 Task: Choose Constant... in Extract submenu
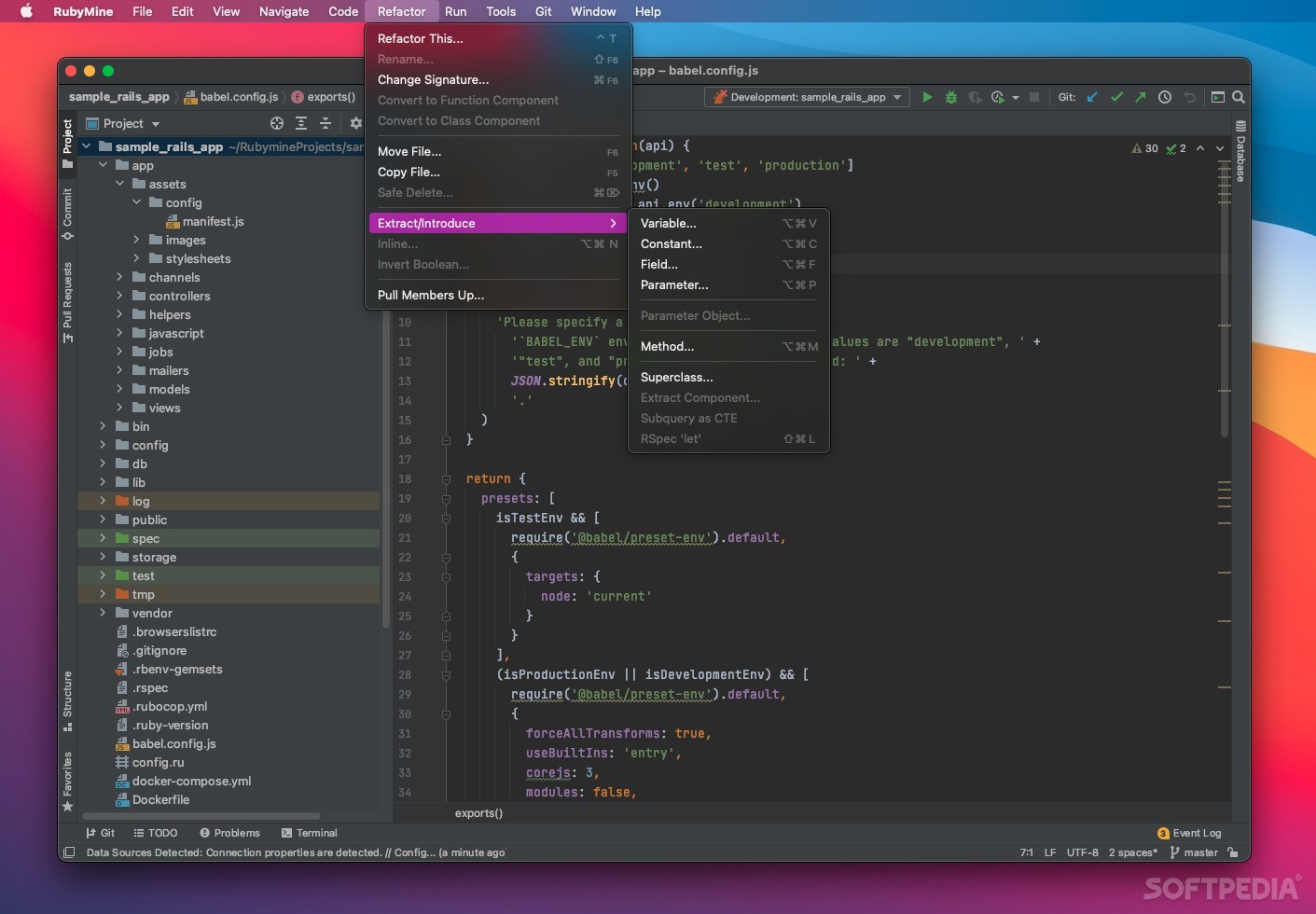[x=728, y=243]
